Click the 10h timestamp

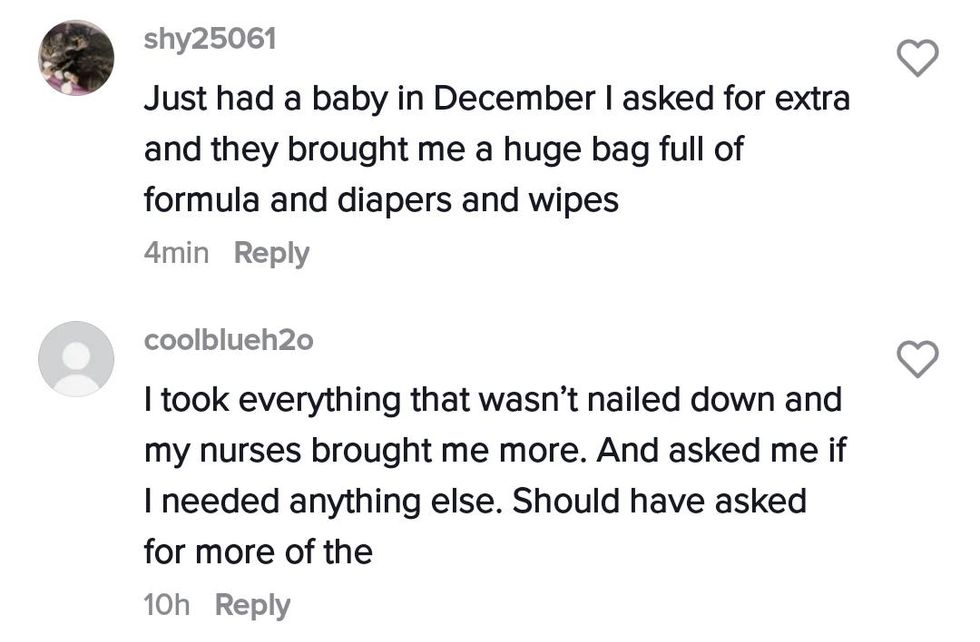(x=166, y=605)
